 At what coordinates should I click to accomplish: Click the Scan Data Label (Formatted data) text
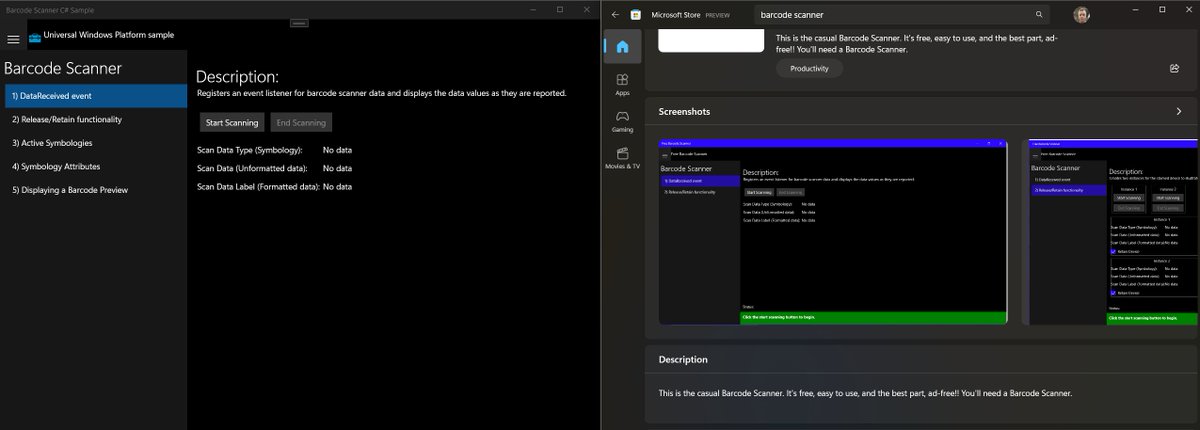coord(258,186)
